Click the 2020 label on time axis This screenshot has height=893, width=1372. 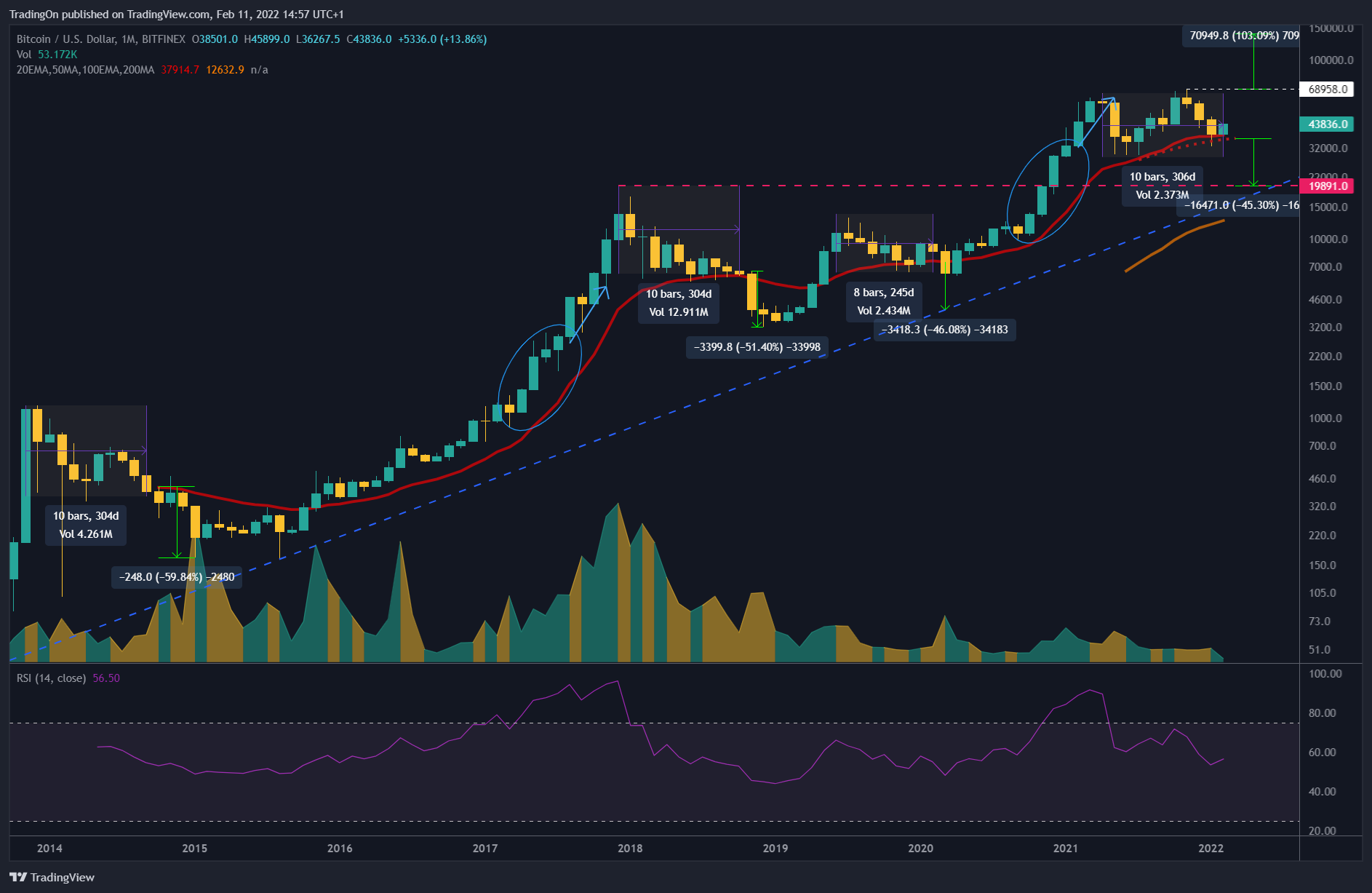(x=921, y=848)
